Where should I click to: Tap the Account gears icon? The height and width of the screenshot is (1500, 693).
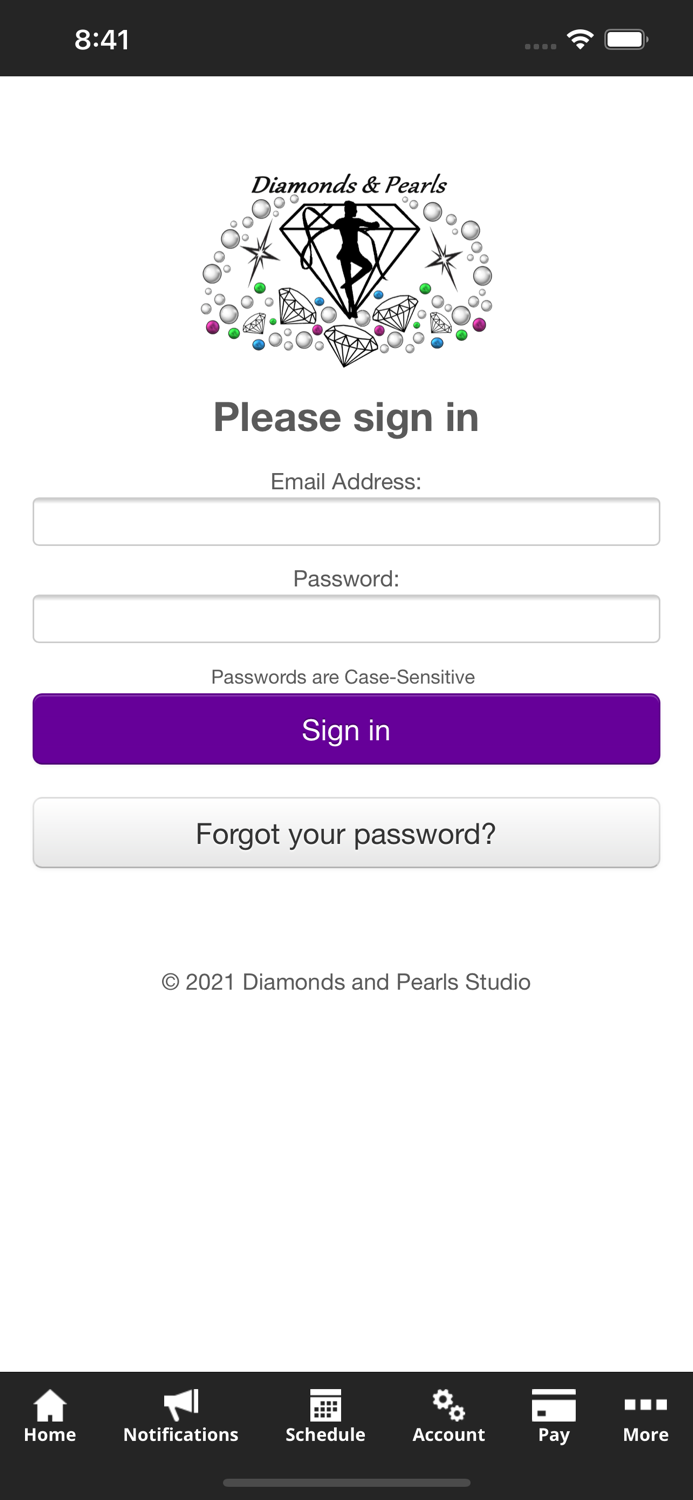449,1405
